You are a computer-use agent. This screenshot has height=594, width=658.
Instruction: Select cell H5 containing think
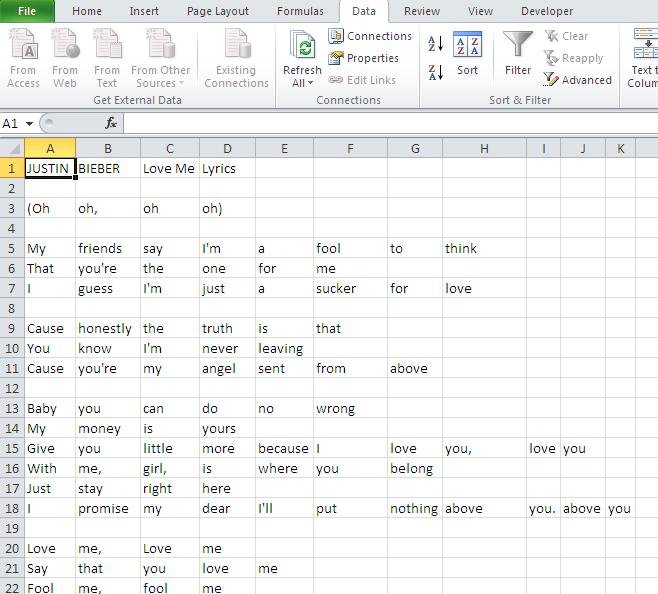[484, 249]
